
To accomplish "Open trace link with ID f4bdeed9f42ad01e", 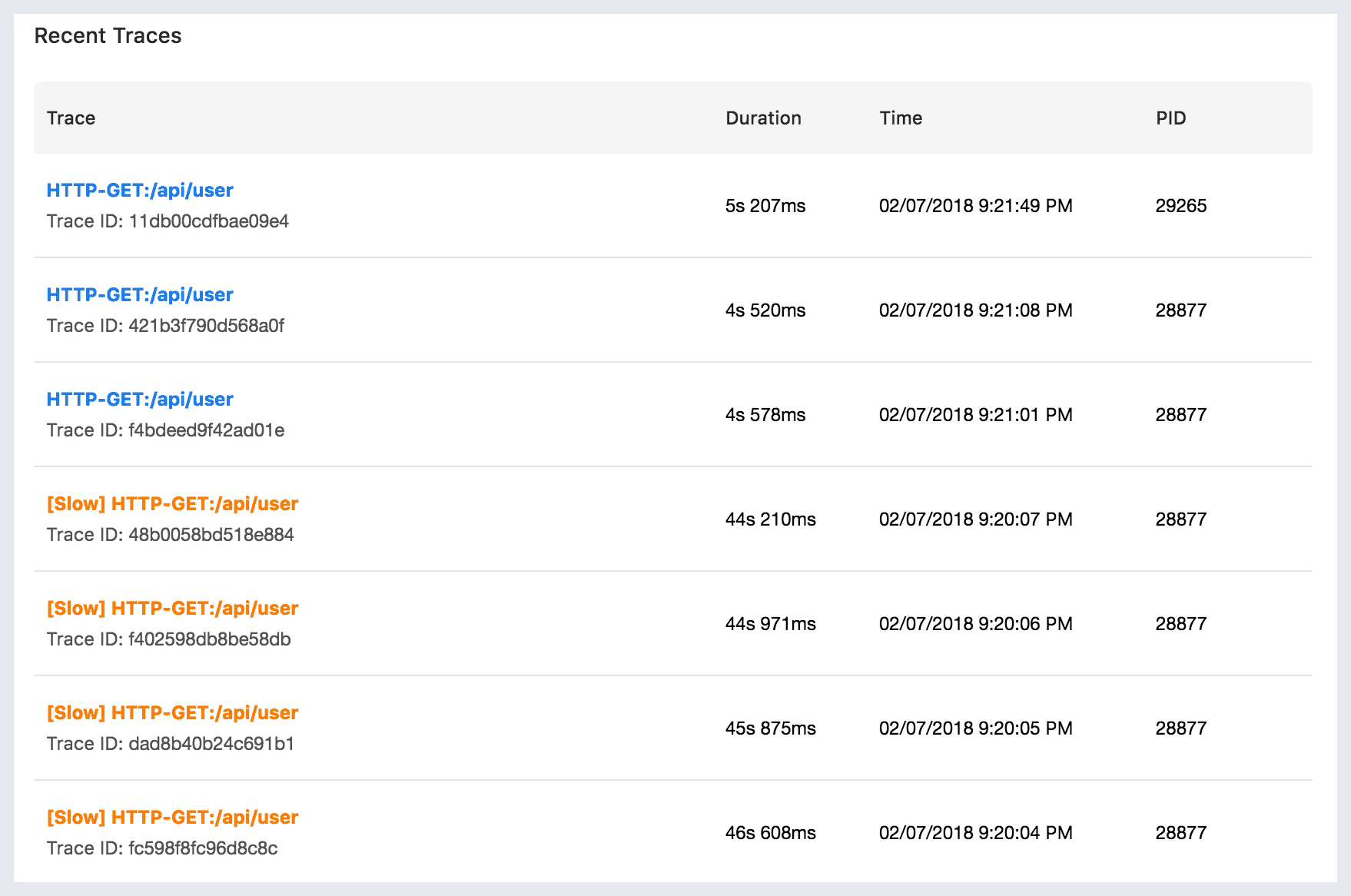I will tap(140, 400).
